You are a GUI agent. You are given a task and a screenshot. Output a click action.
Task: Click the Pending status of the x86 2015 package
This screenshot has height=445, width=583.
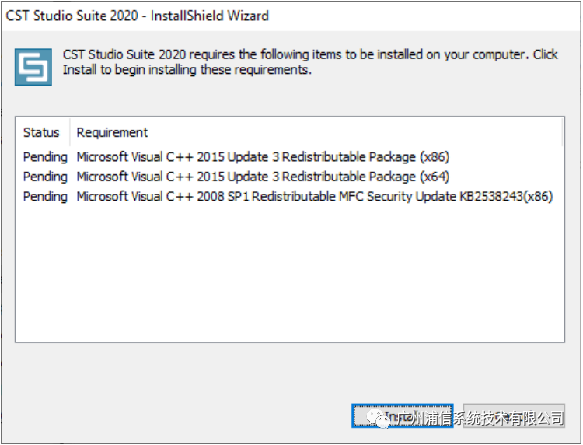point(45,157)
